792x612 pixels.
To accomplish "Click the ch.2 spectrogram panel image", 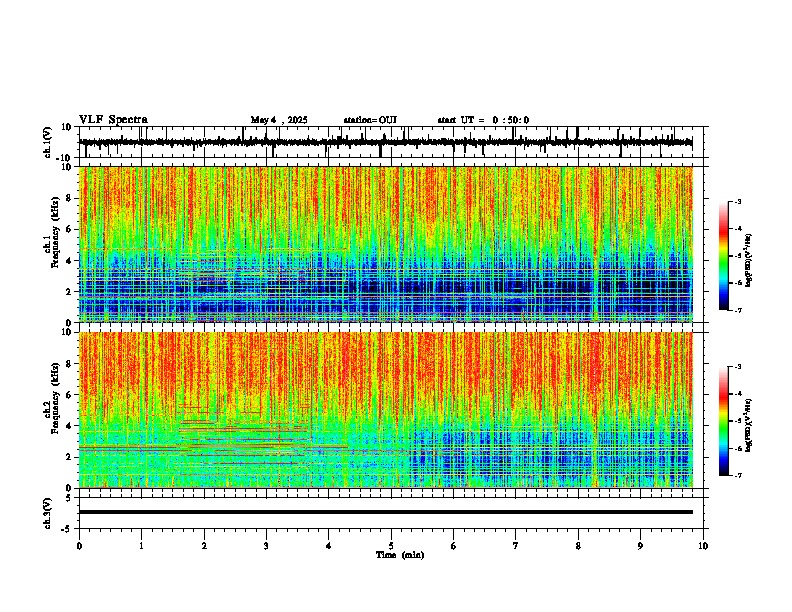I will pos(385,410).
